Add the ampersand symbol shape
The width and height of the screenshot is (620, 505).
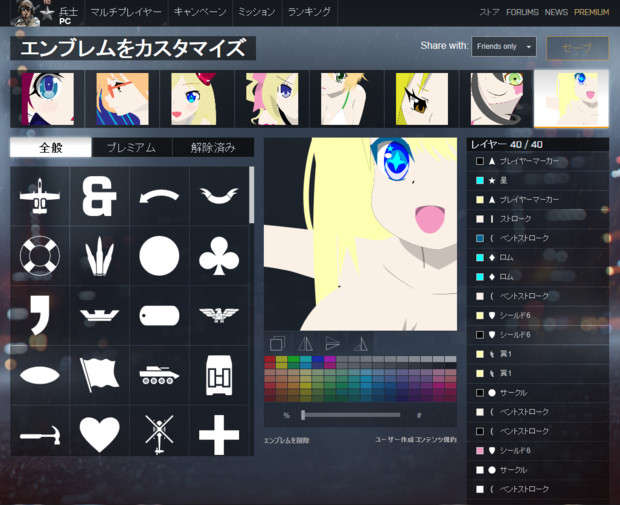(99, 196)
